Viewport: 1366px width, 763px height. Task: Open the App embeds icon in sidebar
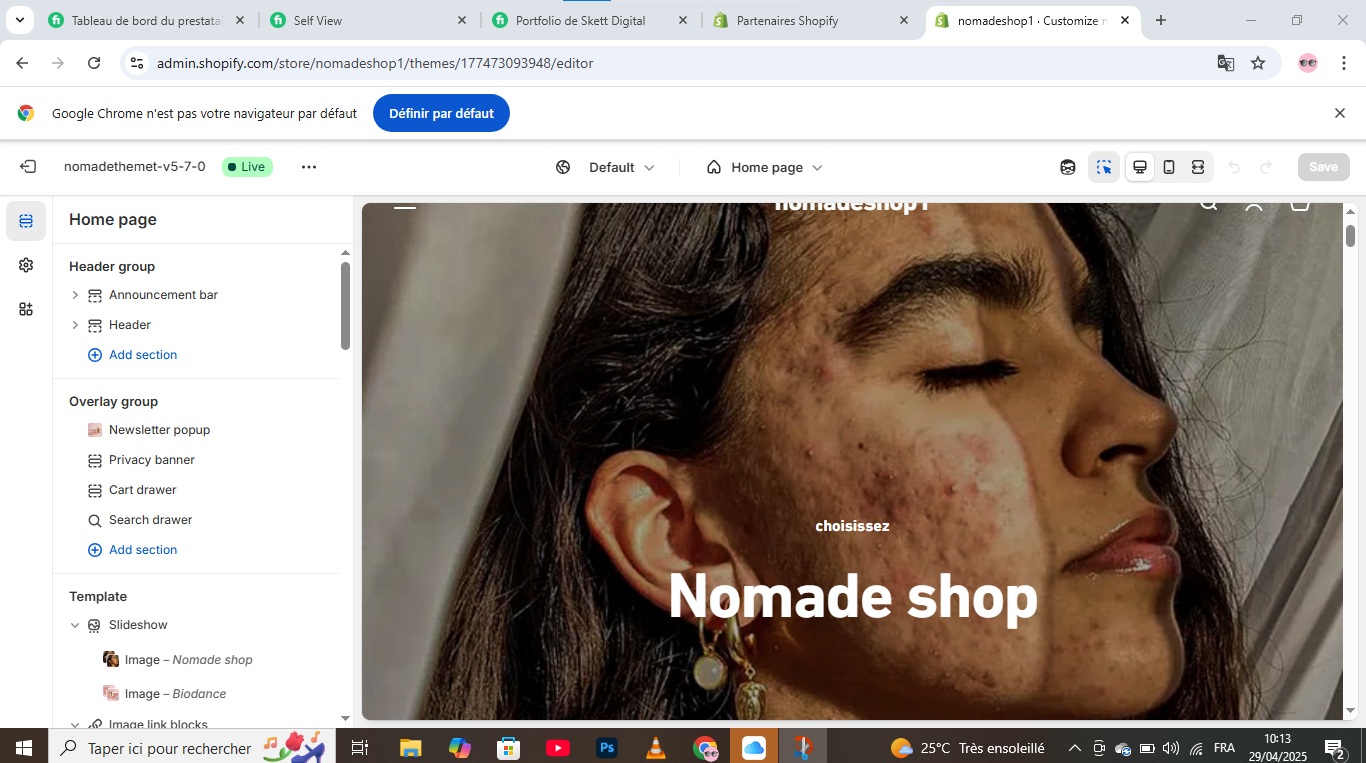(26, 309)
